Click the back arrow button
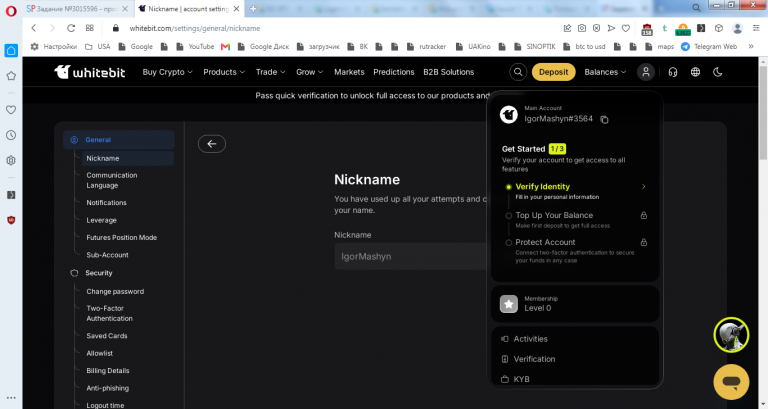This screenshot has width=768, height=409. click(x=212, y=144)
